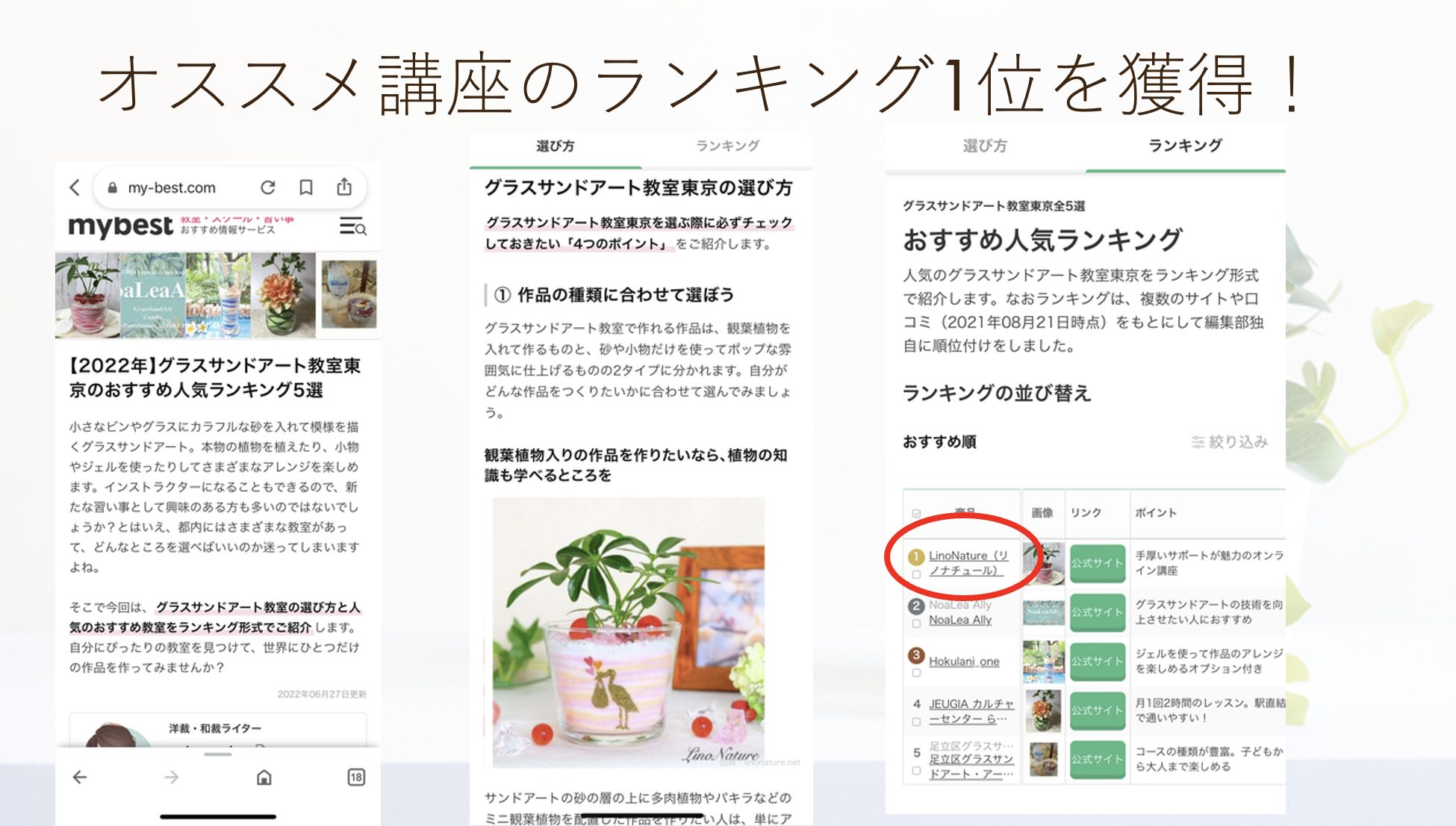This screenshot has height=826, width=1456.
Task: Click 公式サイト button for 足立区グラスサンドアート
Action: coord(1098,760)
